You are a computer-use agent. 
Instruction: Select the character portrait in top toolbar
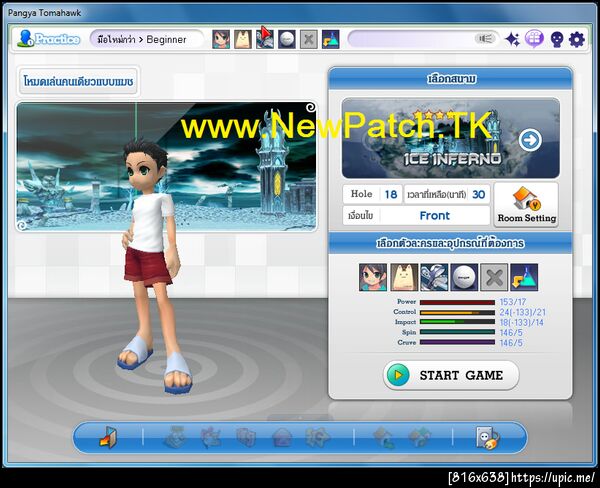click(x=221, y=39)
